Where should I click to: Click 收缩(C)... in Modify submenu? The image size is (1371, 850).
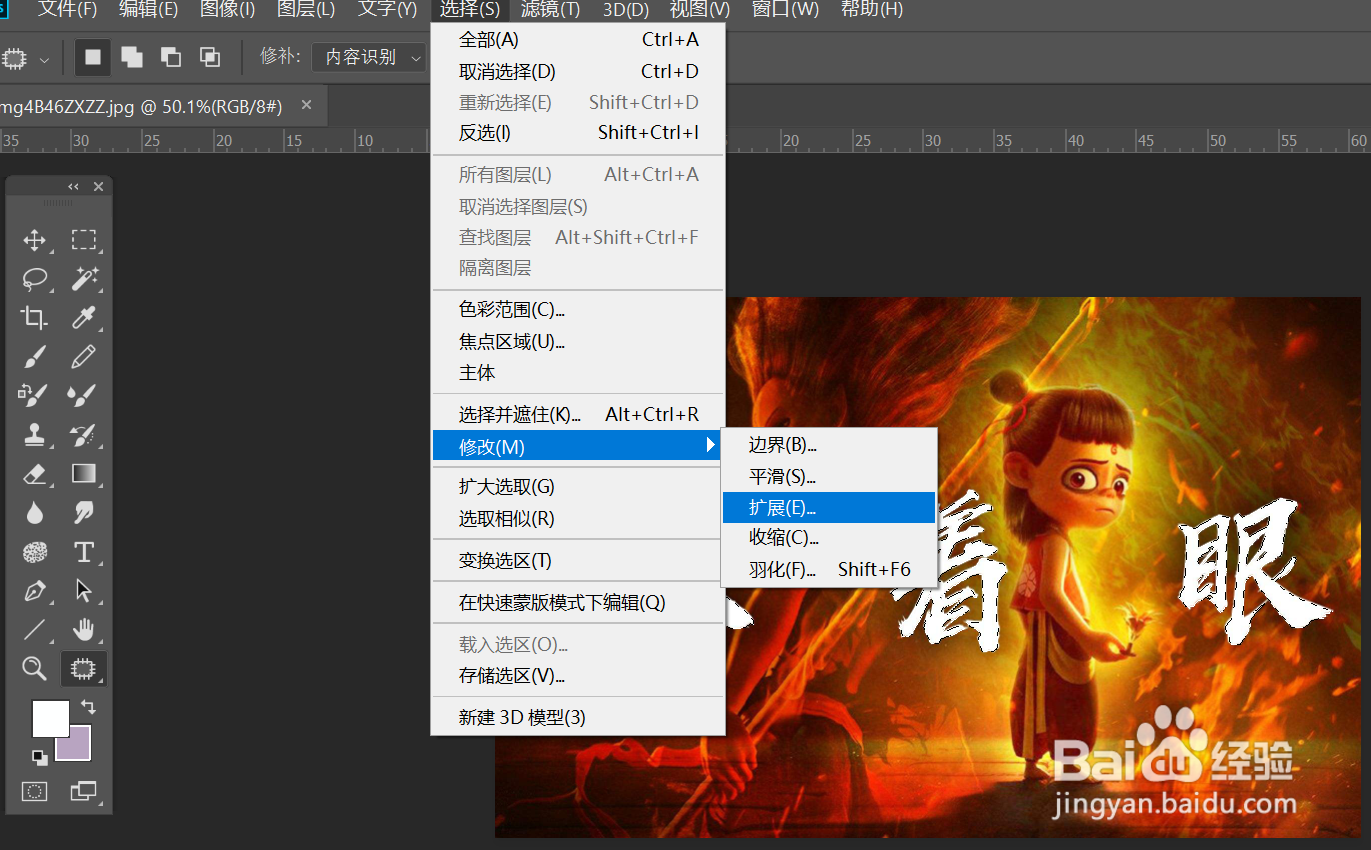click(x=829, y=538)
